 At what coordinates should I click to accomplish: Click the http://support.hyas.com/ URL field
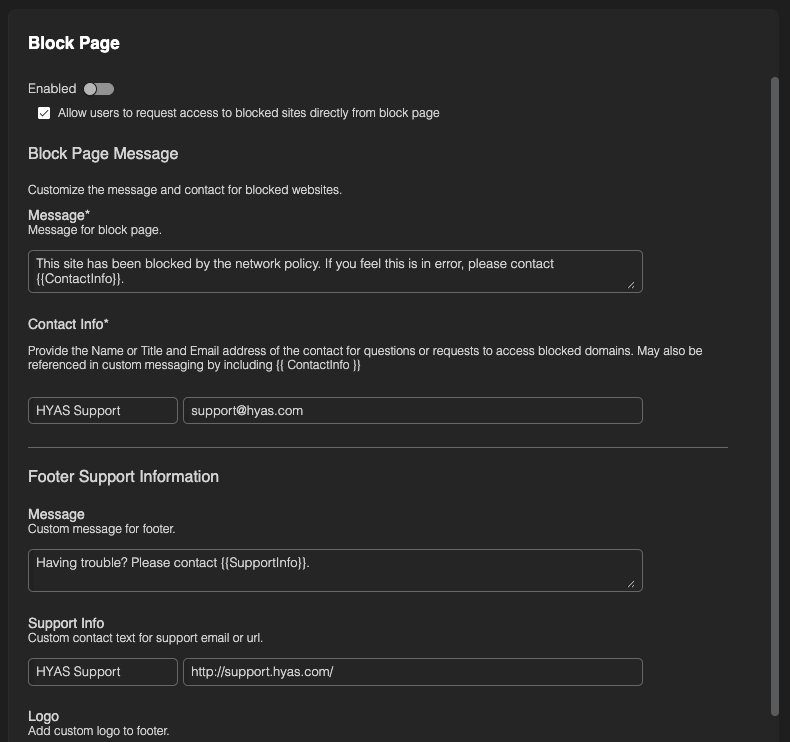tap(412, 672)
